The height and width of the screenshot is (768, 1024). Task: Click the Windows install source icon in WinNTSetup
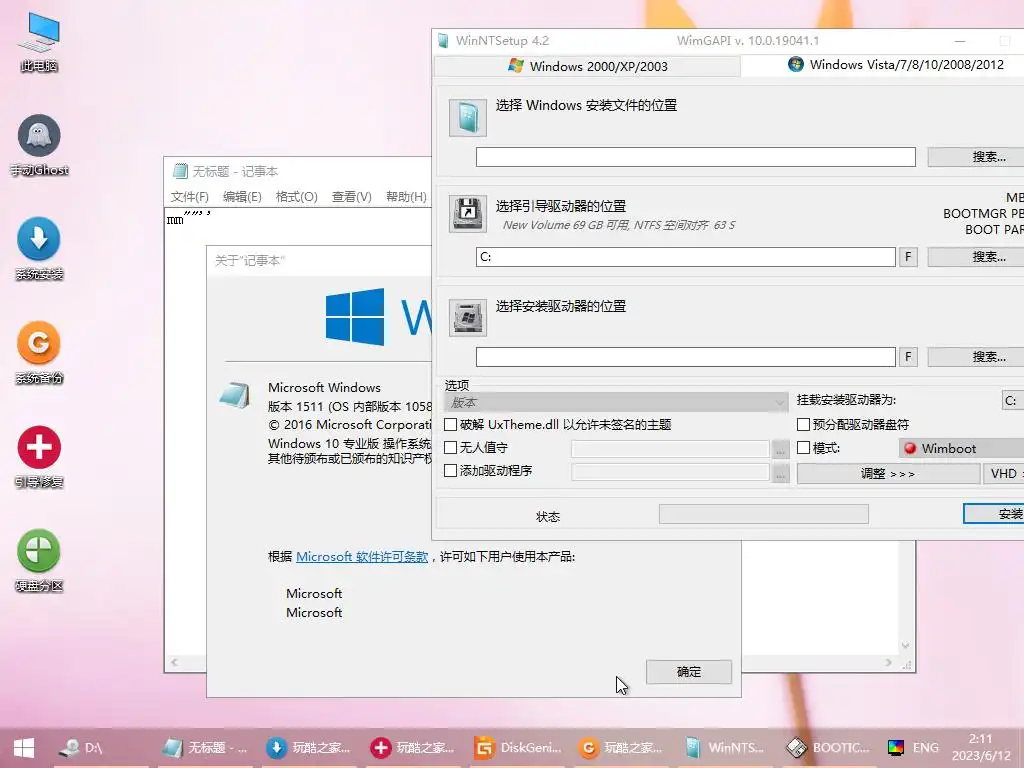[x=468, y=118]
